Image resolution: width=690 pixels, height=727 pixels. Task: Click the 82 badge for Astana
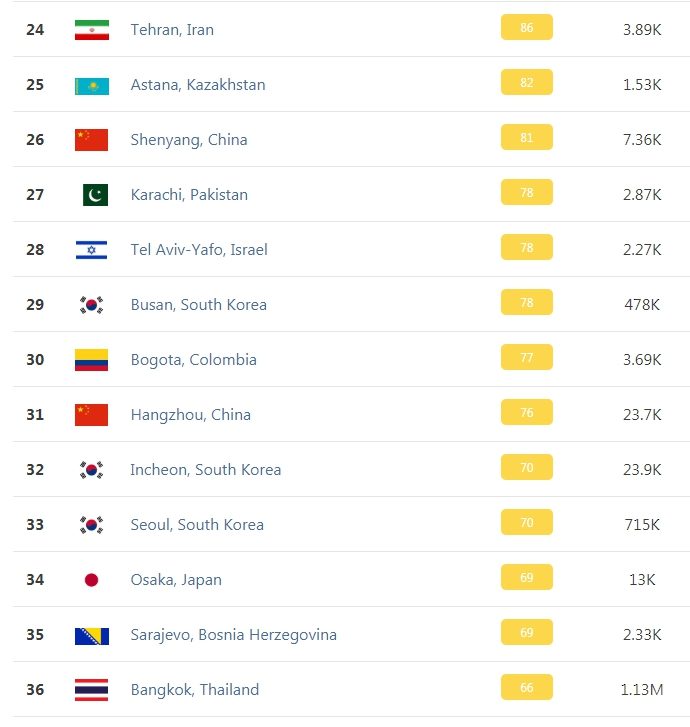[x=527, y=82]
